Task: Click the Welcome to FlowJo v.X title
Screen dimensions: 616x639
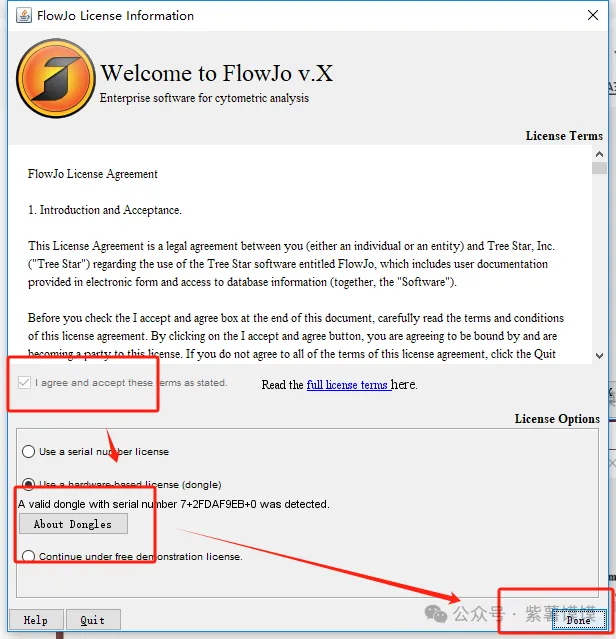Action: point(217,73)
